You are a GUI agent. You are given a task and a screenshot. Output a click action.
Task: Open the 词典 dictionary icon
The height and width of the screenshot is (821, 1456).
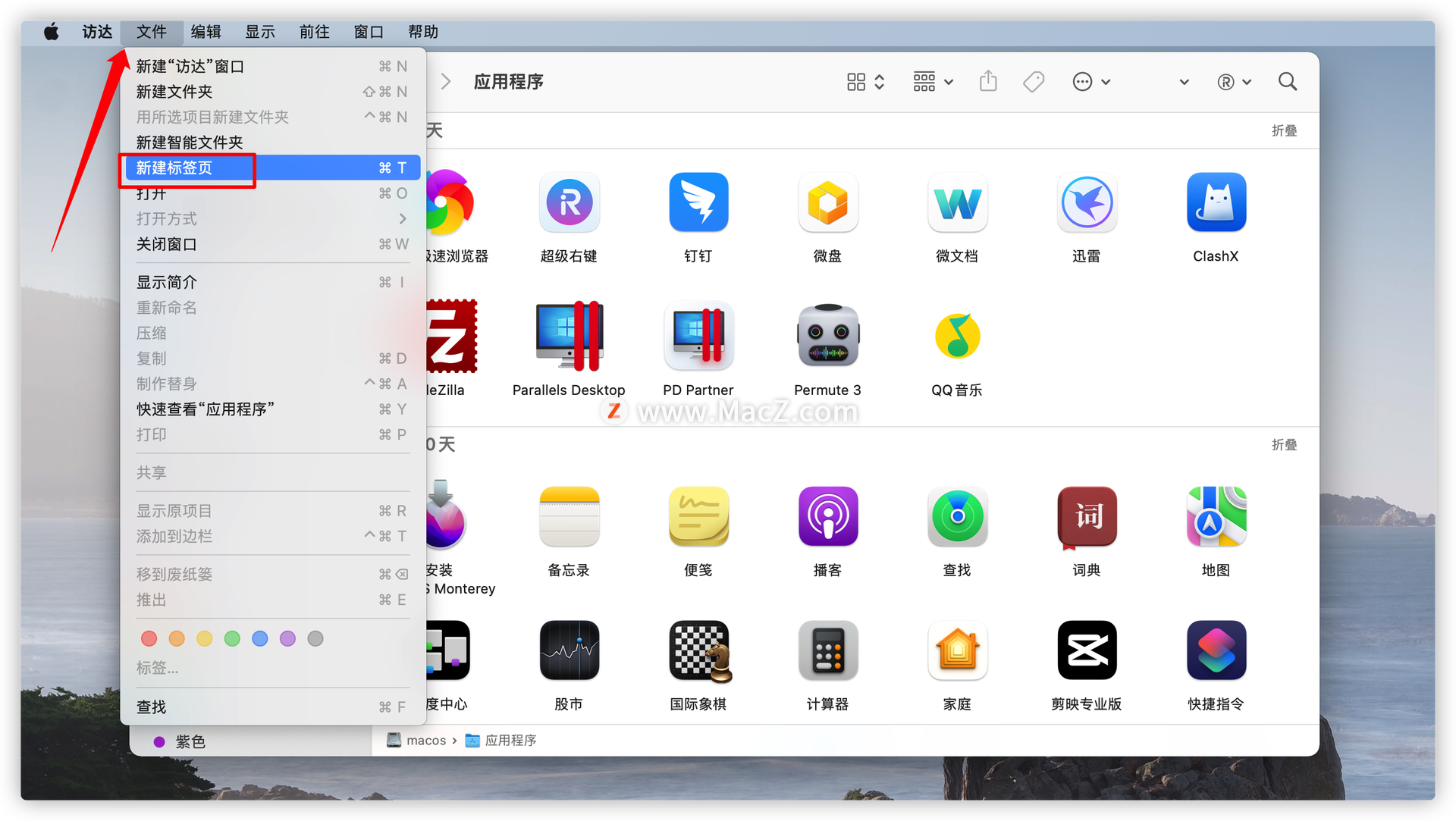1086,516
